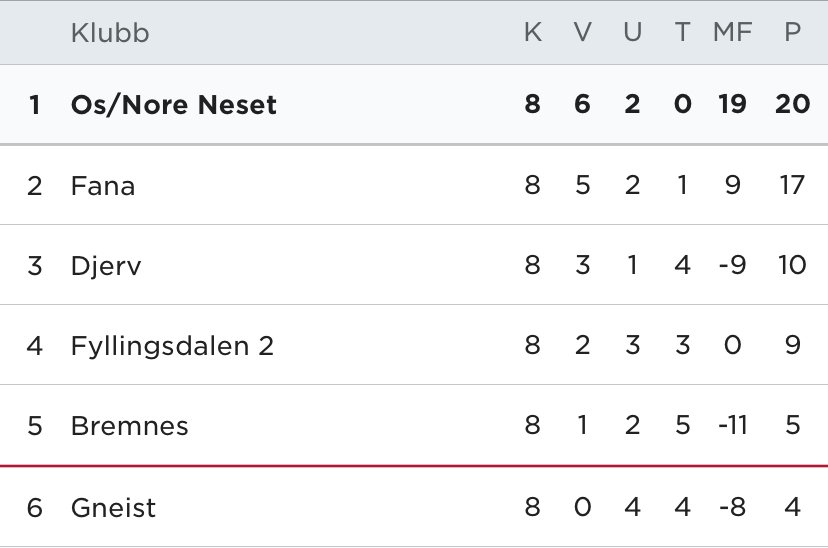The width and height of the screenshot is (828, 548).
Task: Select the Djerv team name
Action: (x=106, y=266)
